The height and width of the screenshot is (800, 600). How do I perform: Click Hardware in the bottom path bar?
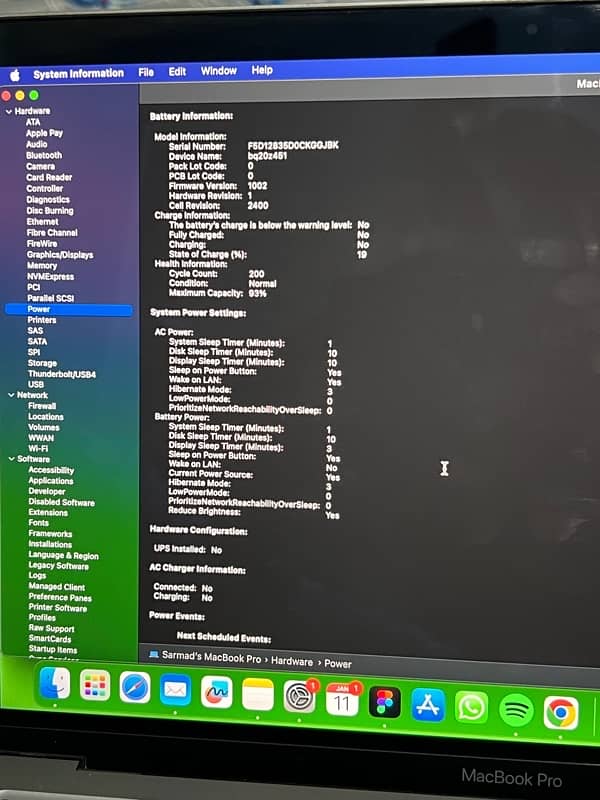coord(292,662)
